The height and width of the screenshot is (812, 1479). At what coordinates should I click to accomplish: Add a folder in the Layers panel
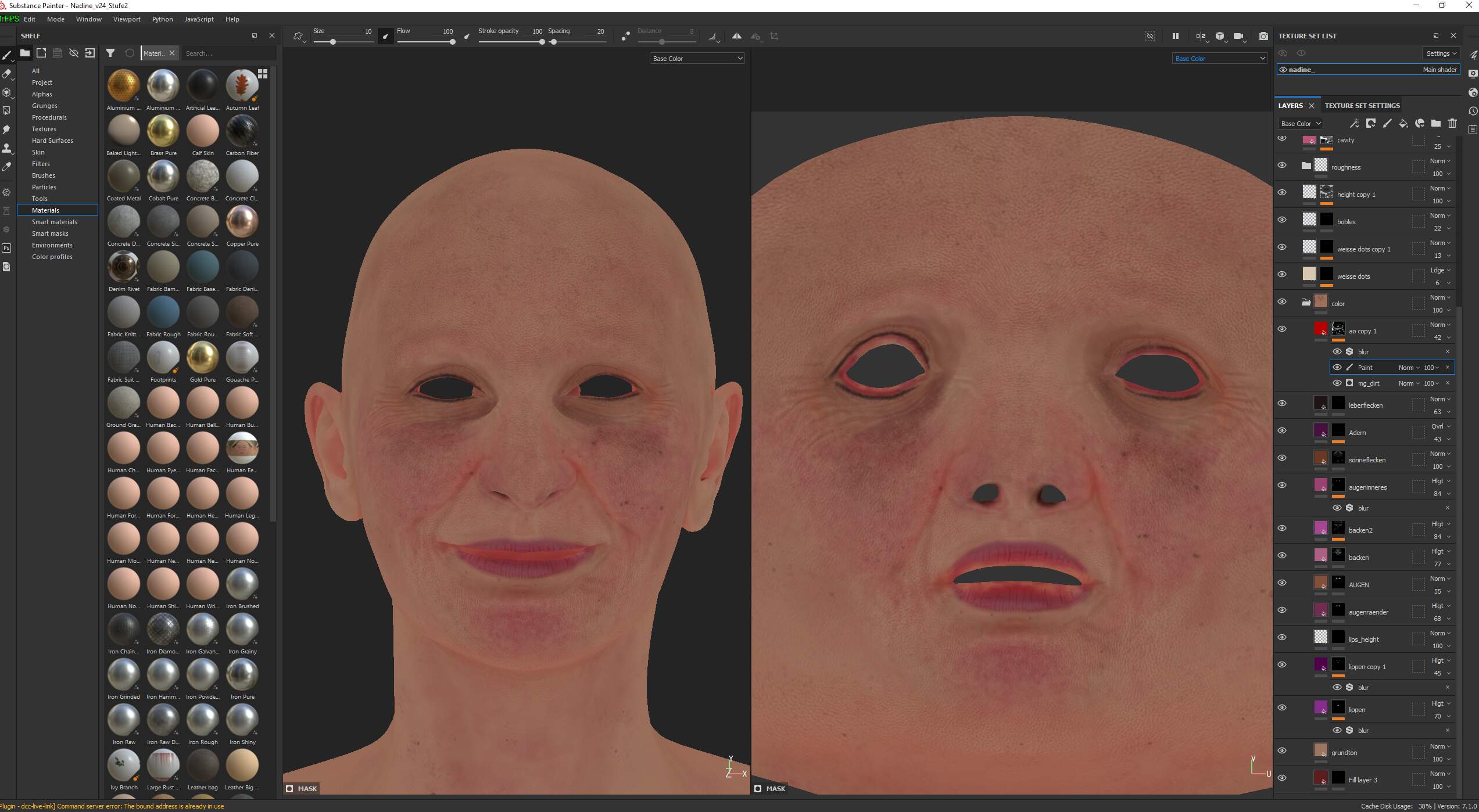(x=1435, y=123)
